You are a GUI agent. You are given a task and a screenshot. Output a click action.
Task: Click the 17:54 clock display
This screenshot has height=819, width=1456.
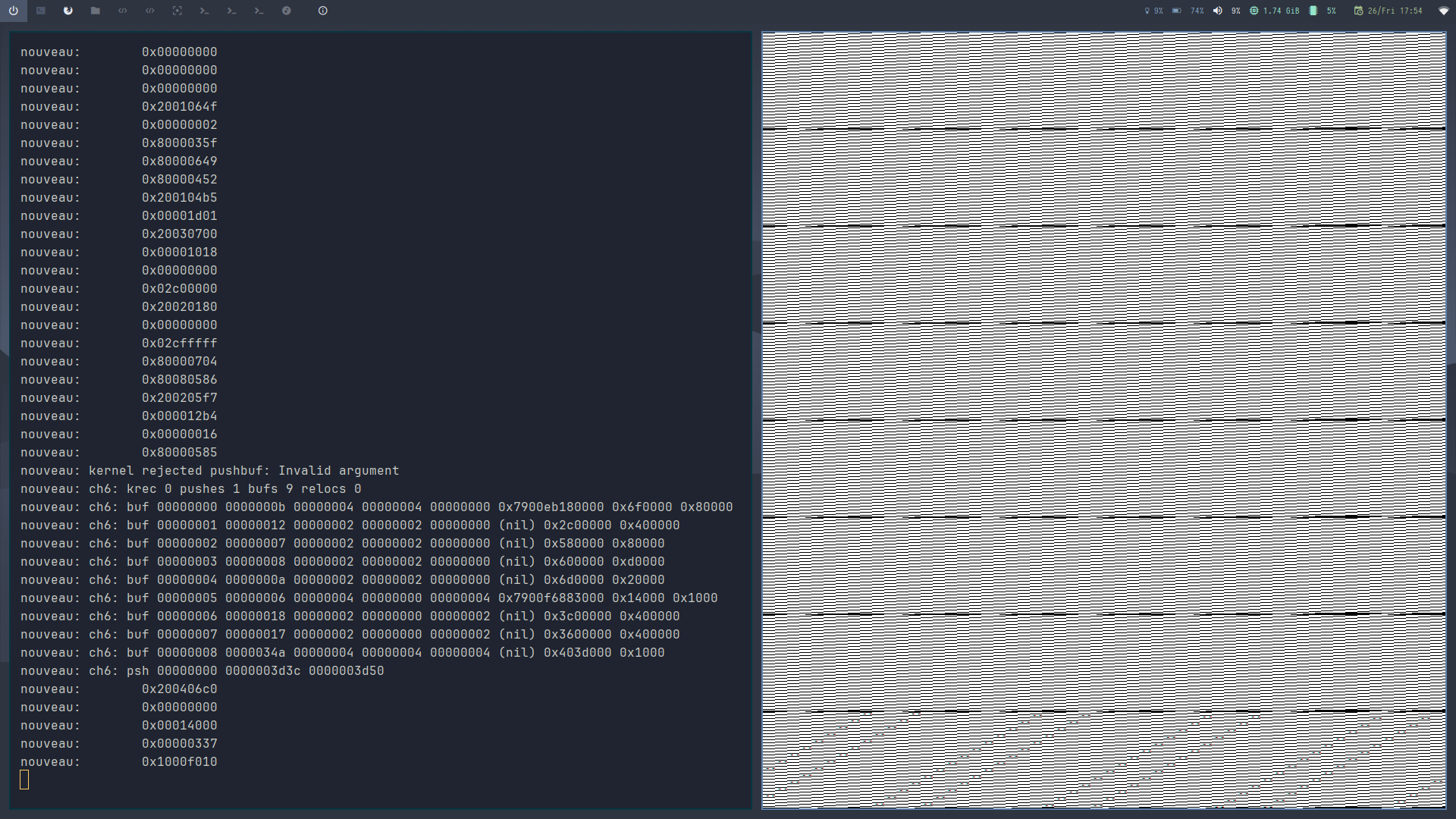pos(1412,11)
